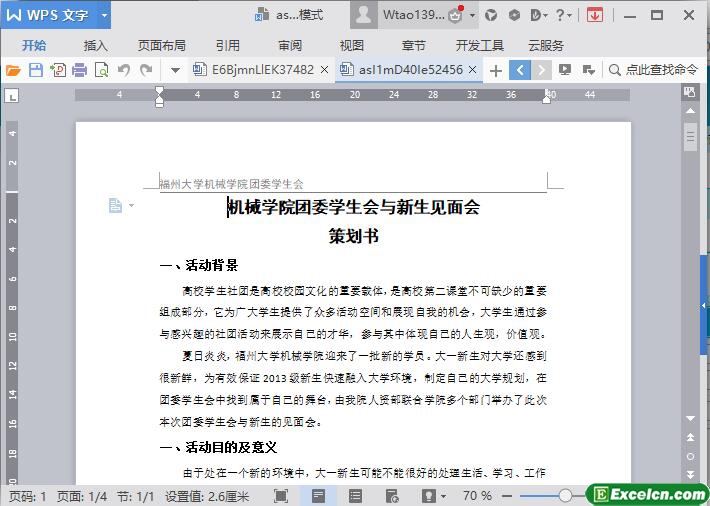This screenshot has width=710, height=506.
Task: Click the paragraph layout document icon beside title
Action: [115, 206]
